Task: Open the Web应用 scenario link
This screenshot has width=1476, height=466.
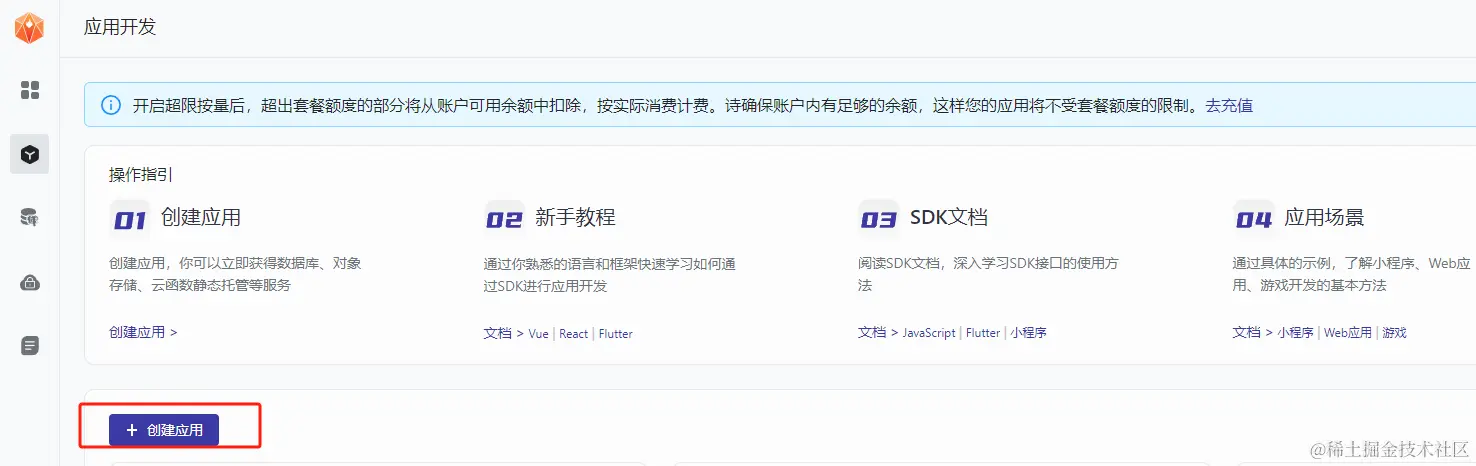Action: point(1348,333)
